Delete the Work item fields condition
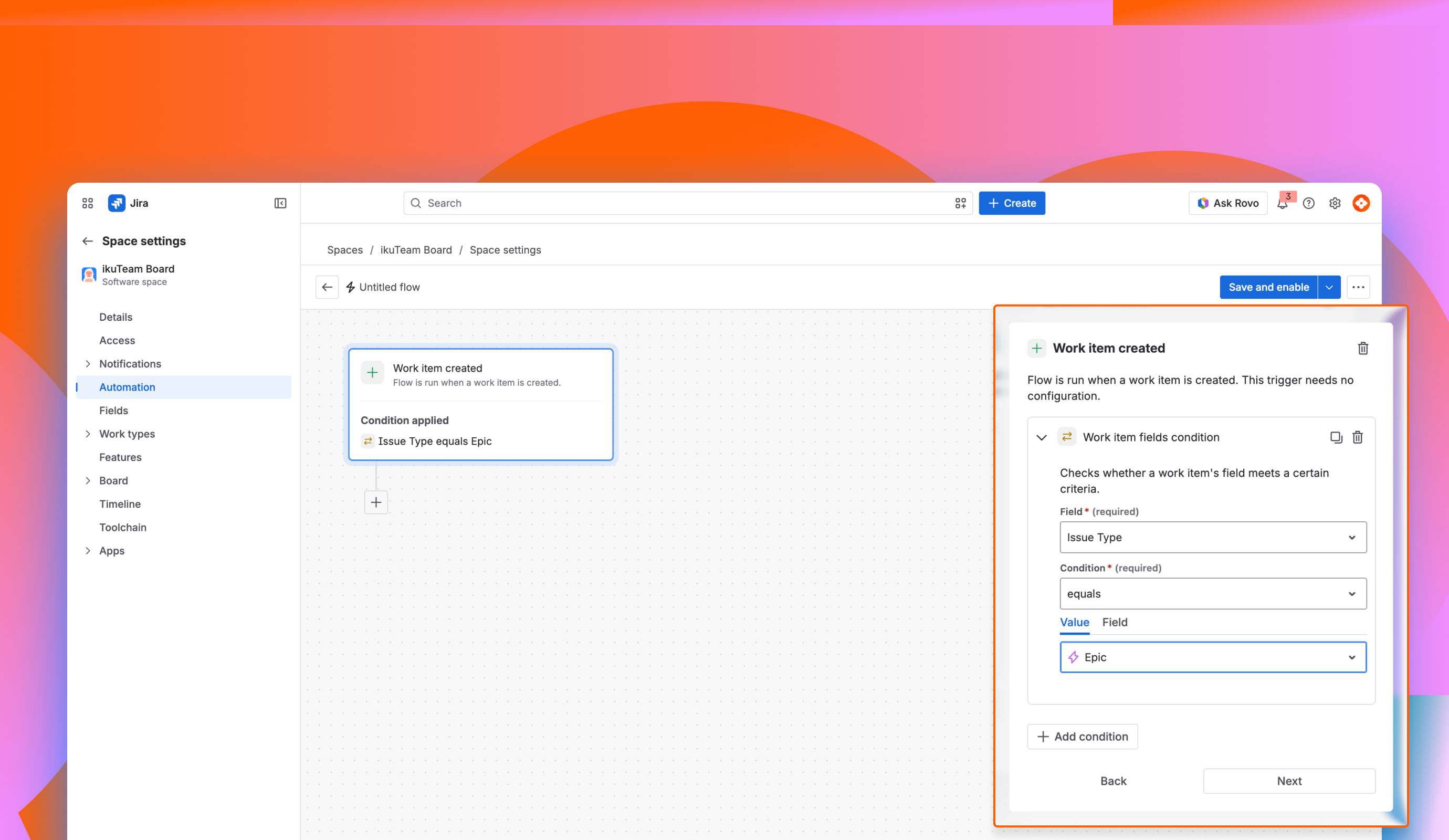Screen dimensions: 1449x840 (1358, 437)
